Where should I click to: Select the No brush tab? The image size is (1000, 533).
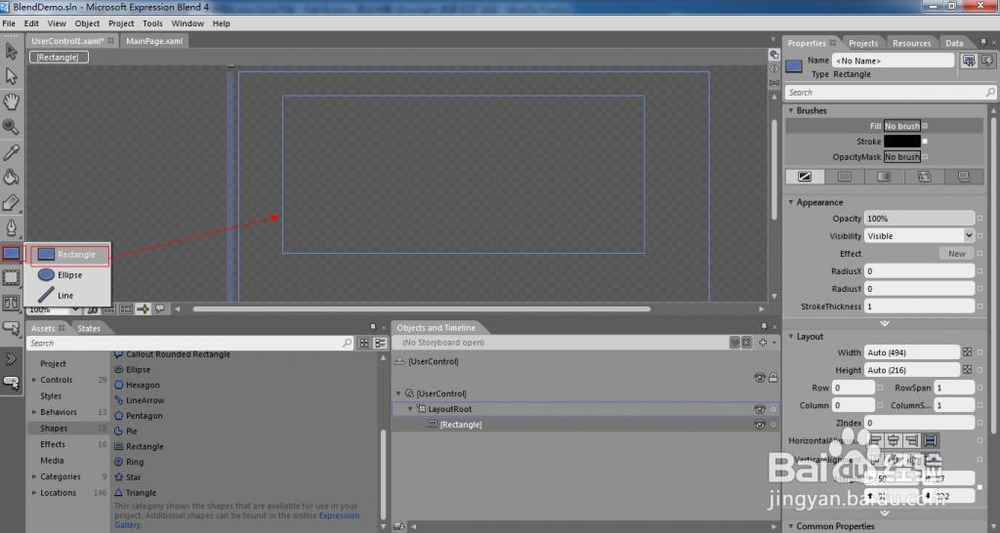[805, 177]
